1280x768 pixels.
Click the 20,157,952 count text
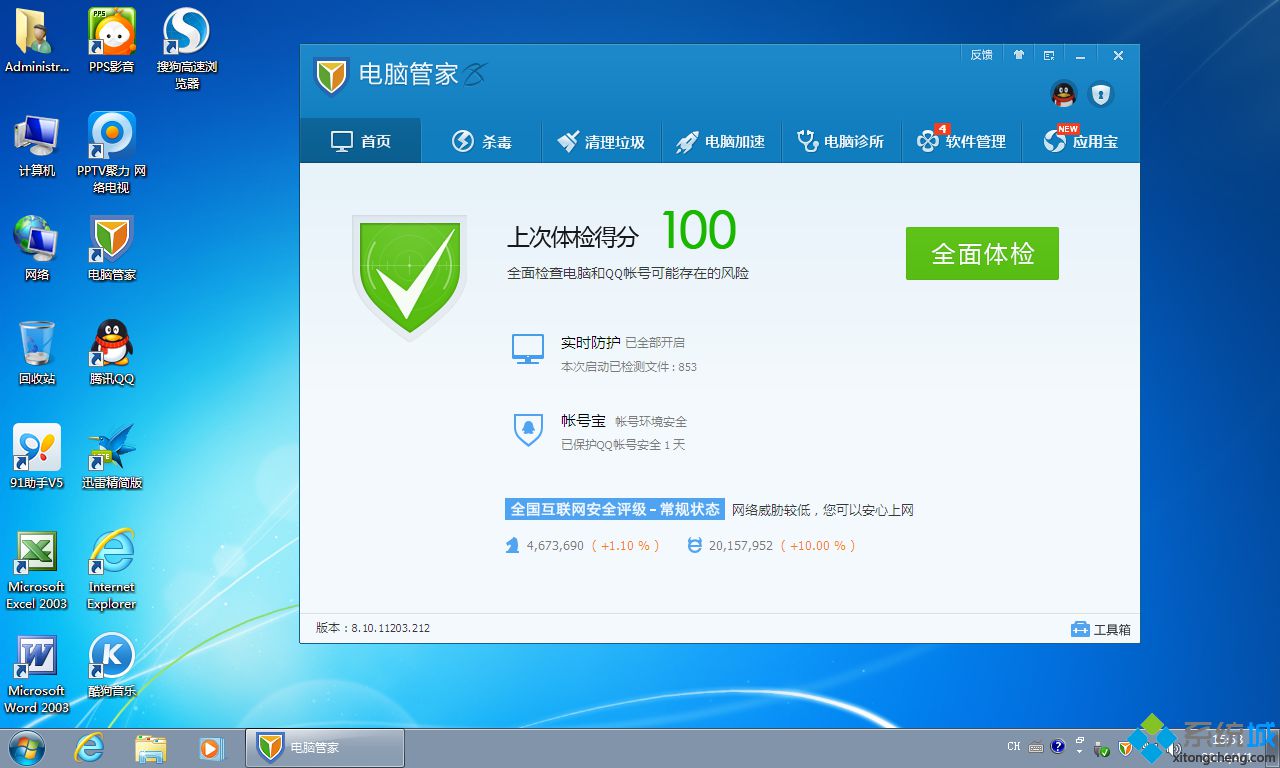coord(741,545)
